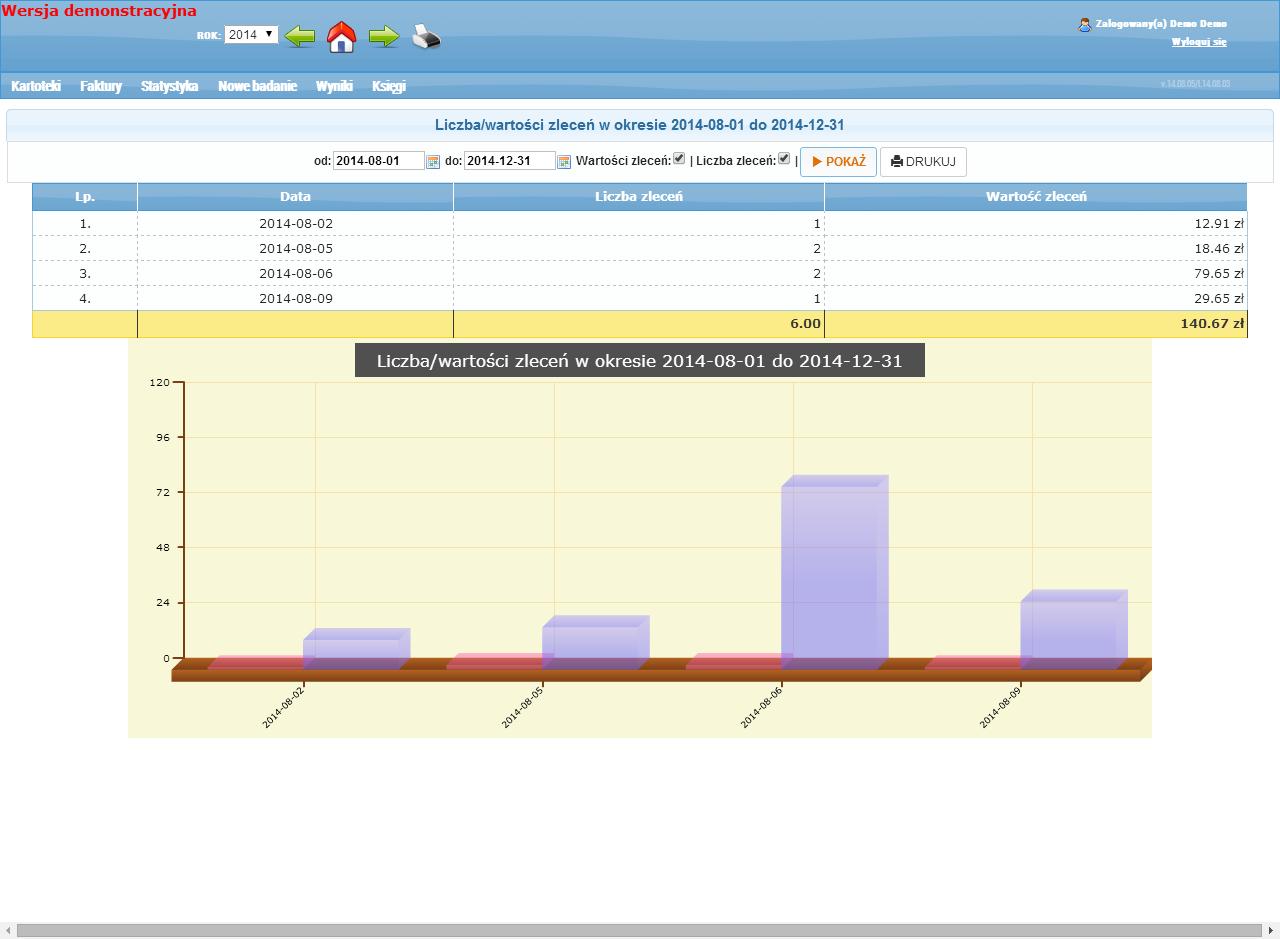The height and width of the screenshot is (939, 1280).
Task: Click the 'Data' column header
Action: [295, 197]
